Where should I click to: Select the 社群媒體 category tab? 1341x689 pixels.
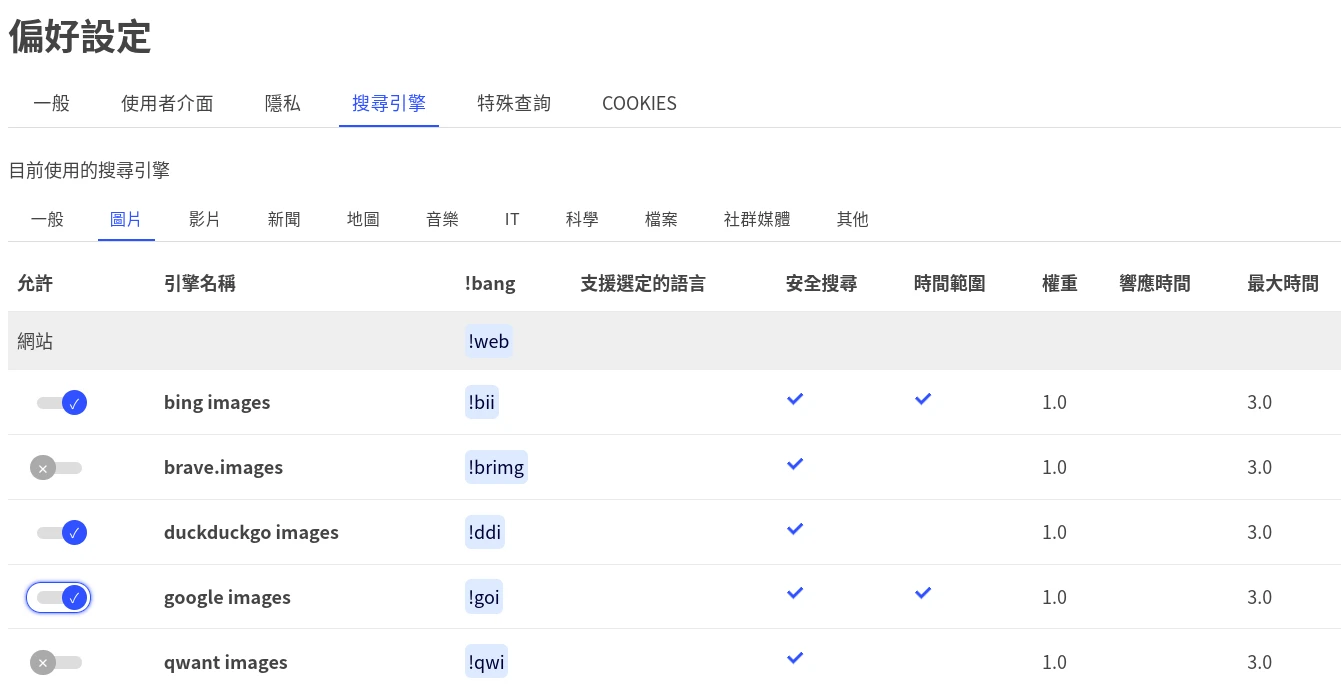tap(757, 219)
